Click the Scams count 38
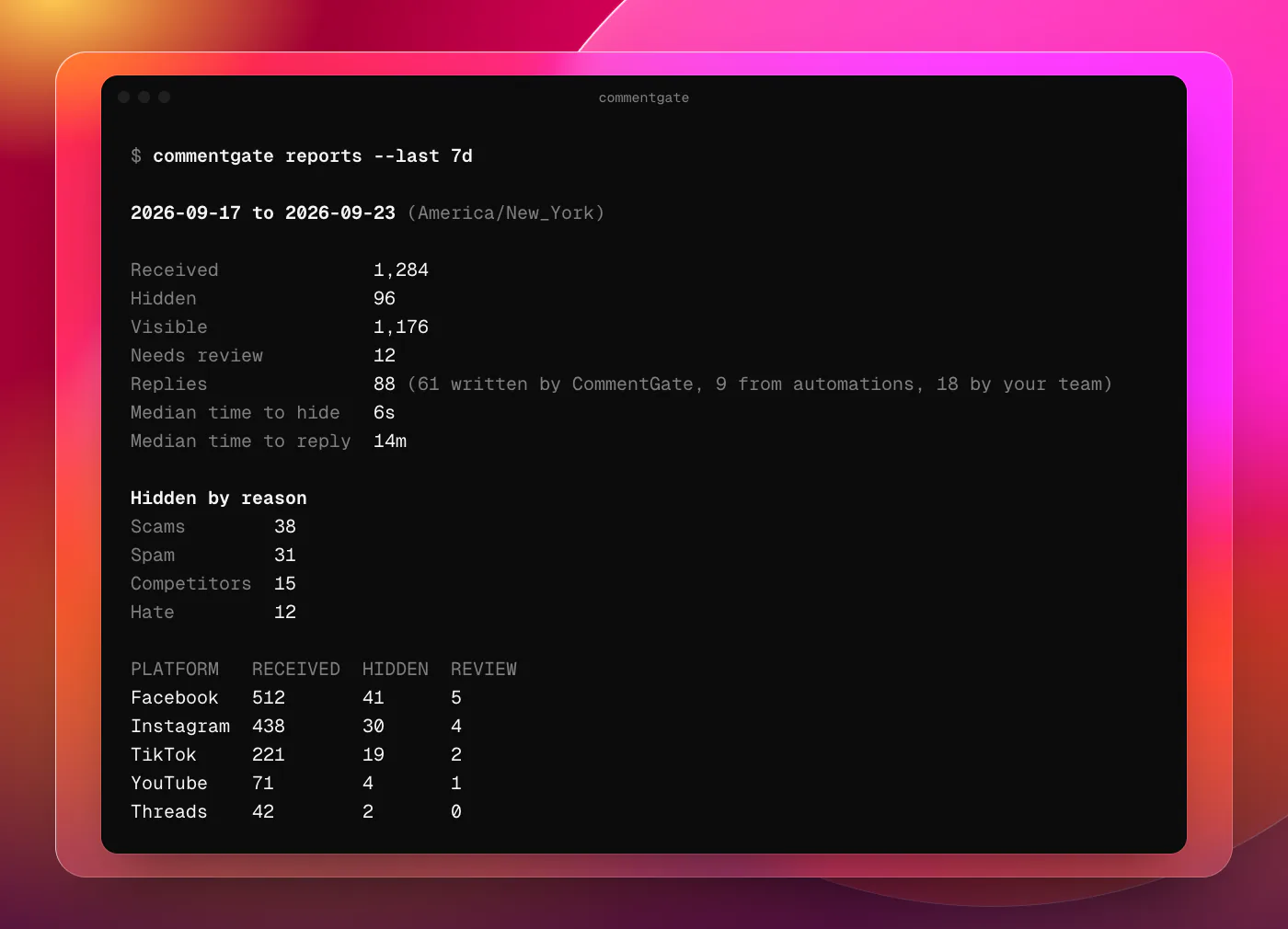1288x929 pixels. pos(285,527)
